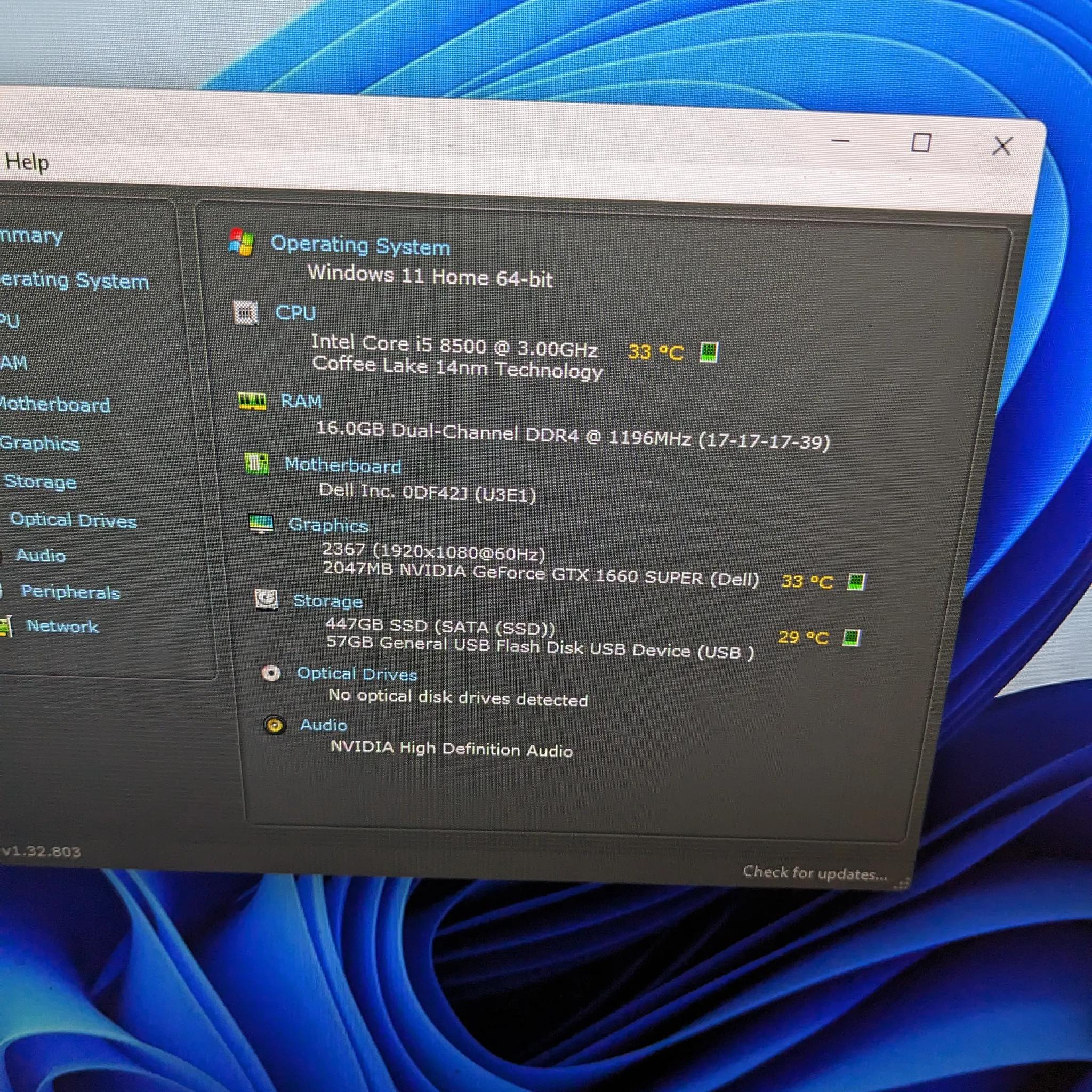Click the speaker icon beside Audio heading
Viewport: 1092px width, 1092px height.
[x=275, y=724]
